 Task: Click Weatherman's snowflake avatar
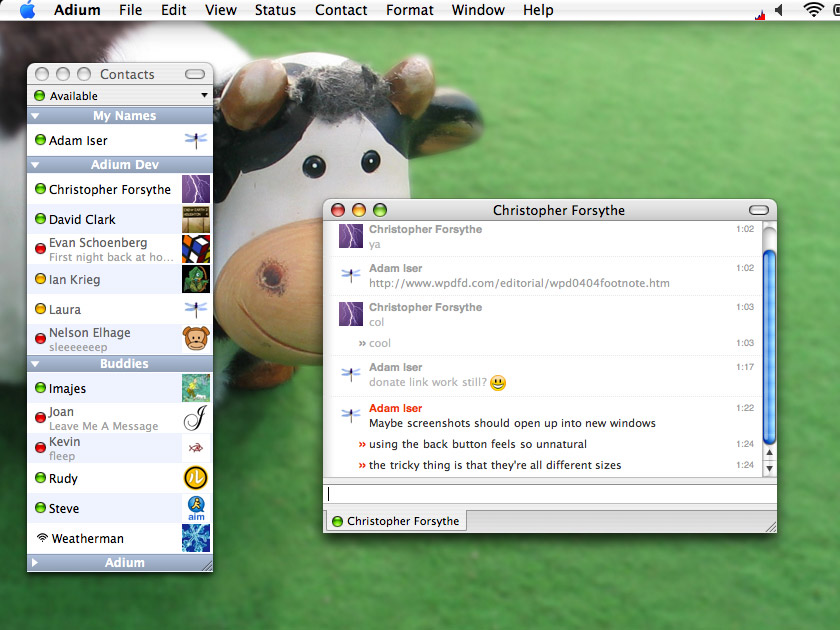coord(196,538)
